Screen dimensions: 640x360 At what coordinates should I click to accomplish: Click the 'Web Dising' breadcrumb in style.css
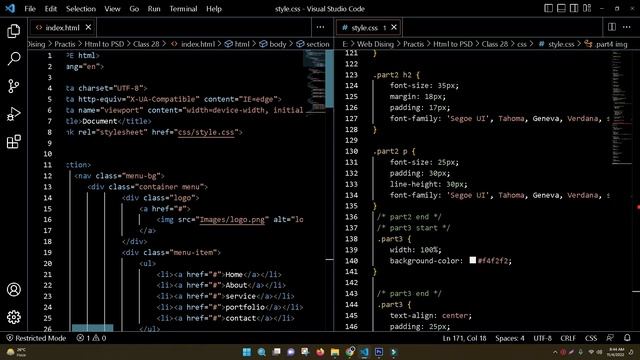click(376, 44)
